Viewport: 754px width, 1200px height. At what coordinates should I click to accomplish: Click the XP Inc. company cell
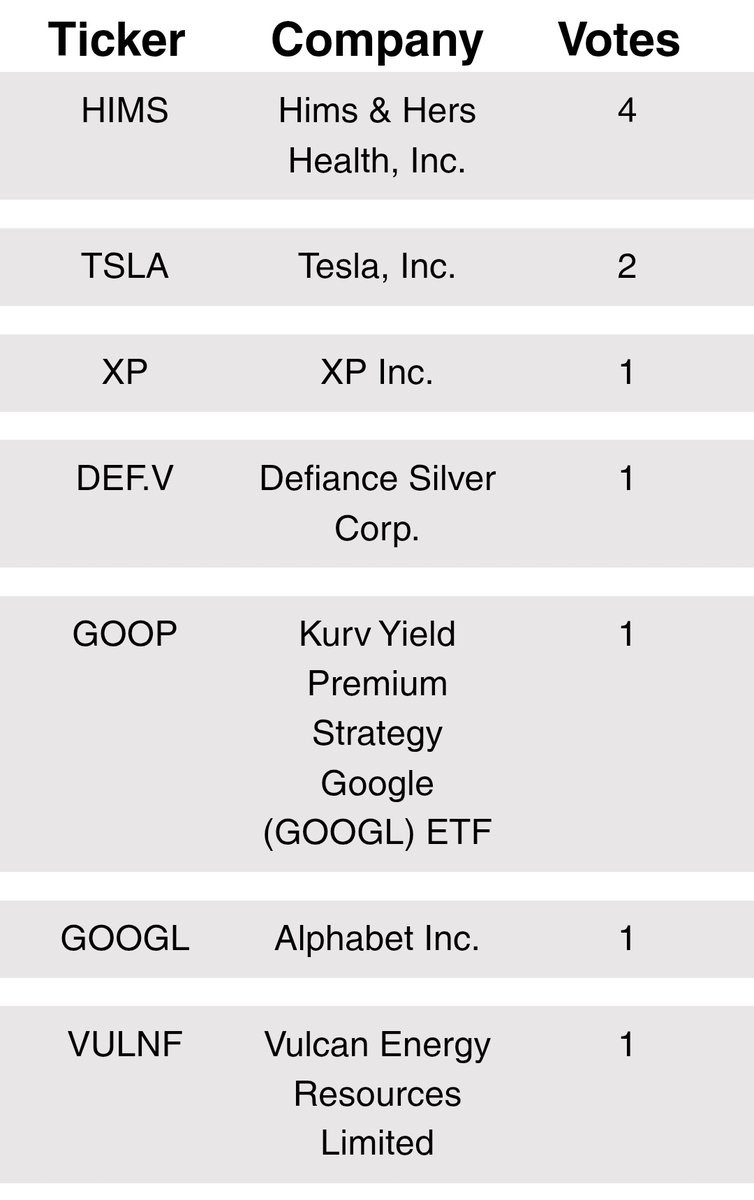tap(377, 373)
